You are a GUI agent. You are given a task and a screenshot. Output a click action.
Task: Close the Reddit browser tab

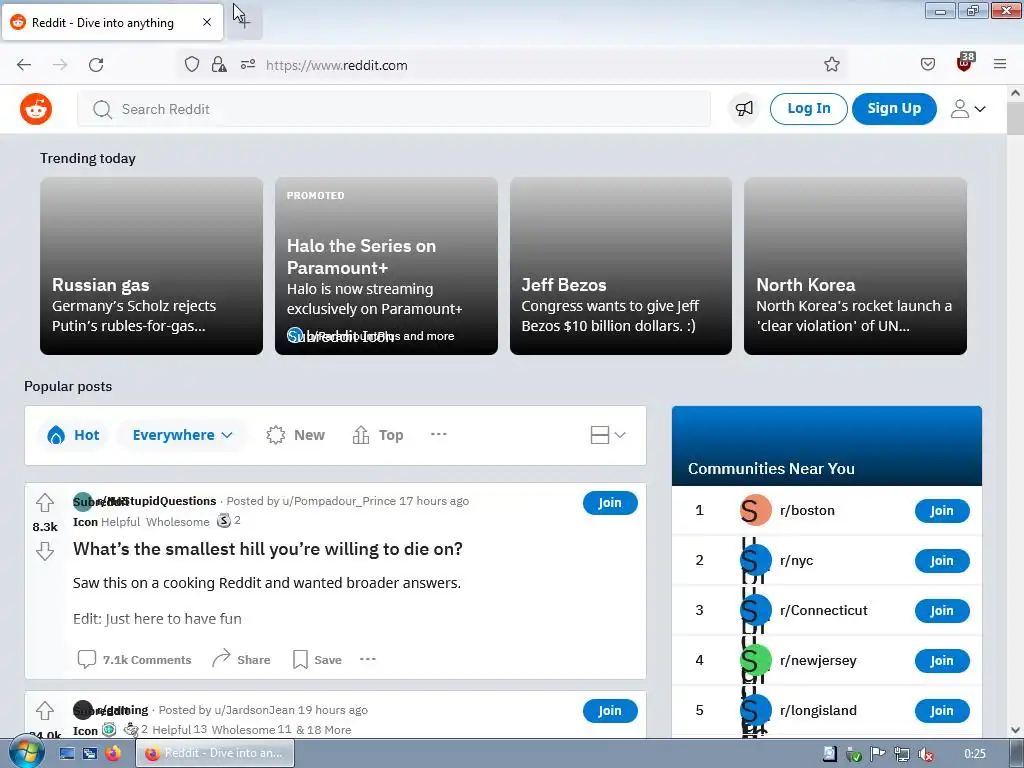pyautogui.click(x=207, y=22)
